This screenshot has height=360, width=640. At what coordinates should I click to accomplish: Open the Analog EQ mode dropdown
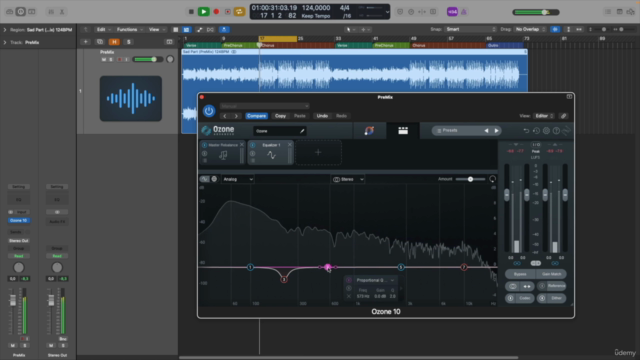(x=238, y=179)
